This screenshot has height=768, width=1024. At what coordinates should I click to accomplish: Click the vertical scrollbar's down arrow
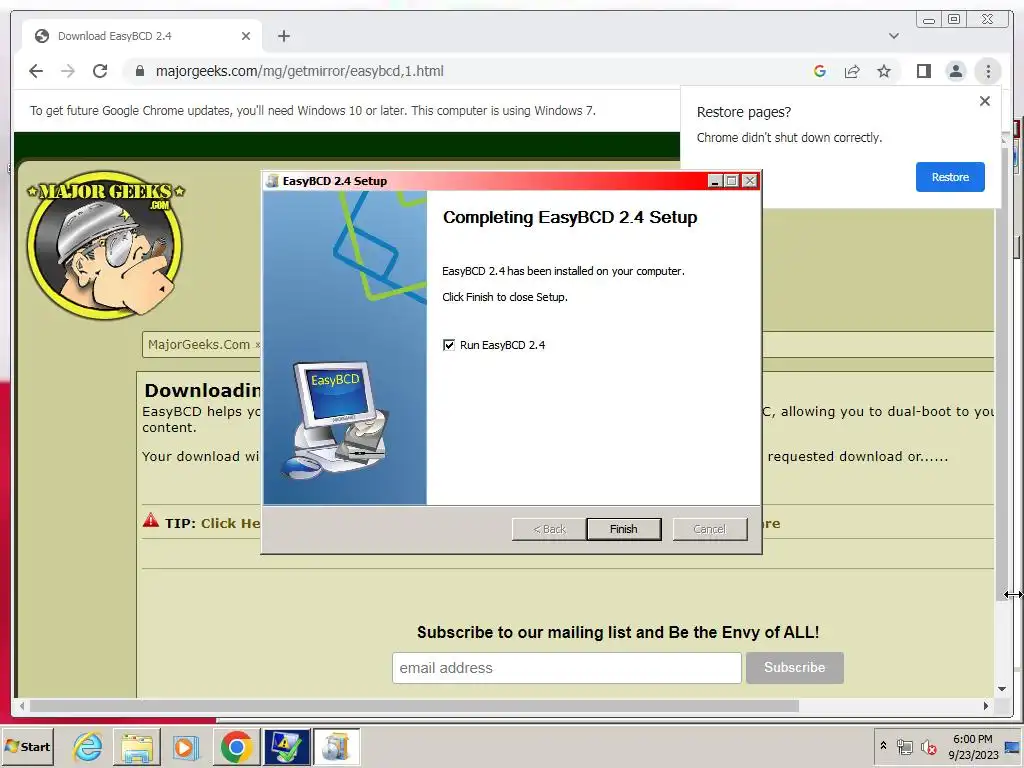(x=1002, y=689)
